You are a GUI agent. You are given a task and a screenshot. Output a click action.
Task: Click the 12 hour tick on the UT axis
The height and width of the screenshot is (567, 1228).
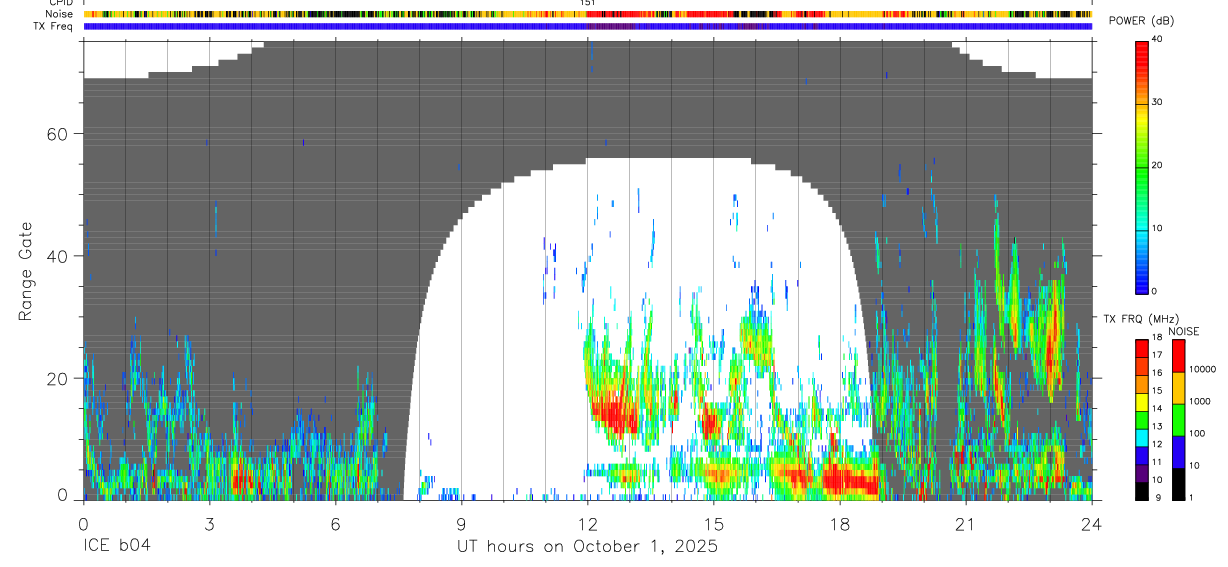click(588, 524)
